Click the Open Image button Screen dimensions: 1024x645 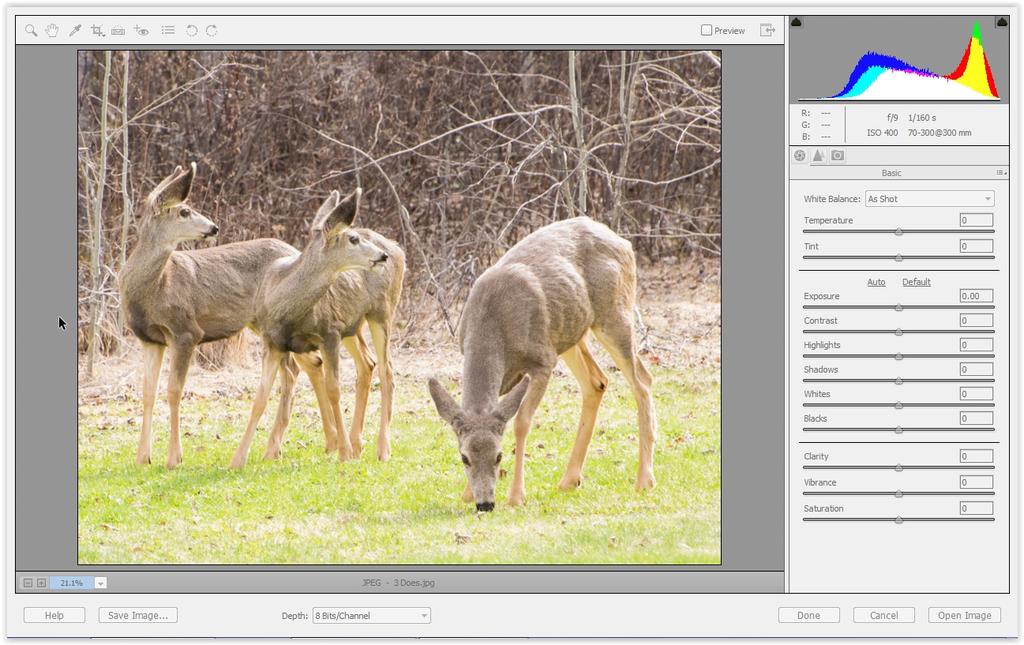tap(964, 616)
